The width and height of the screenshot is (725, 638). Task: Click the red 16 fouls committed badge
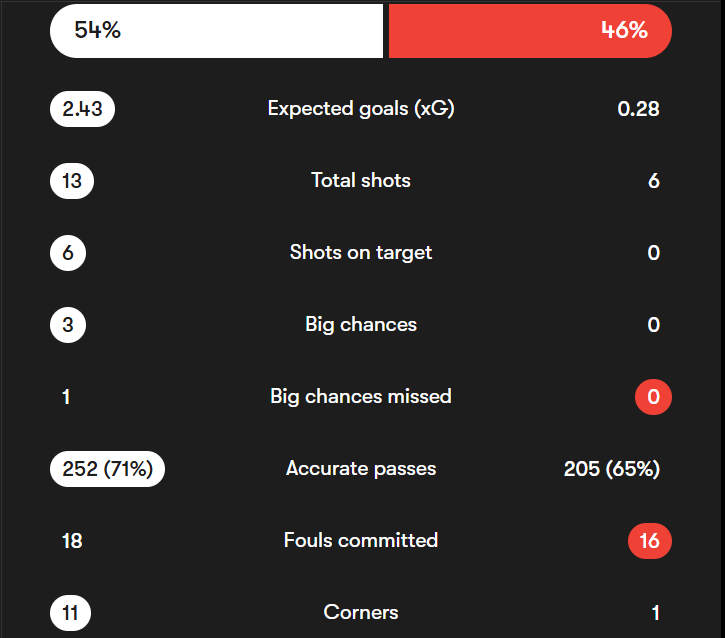coord(649,541)
